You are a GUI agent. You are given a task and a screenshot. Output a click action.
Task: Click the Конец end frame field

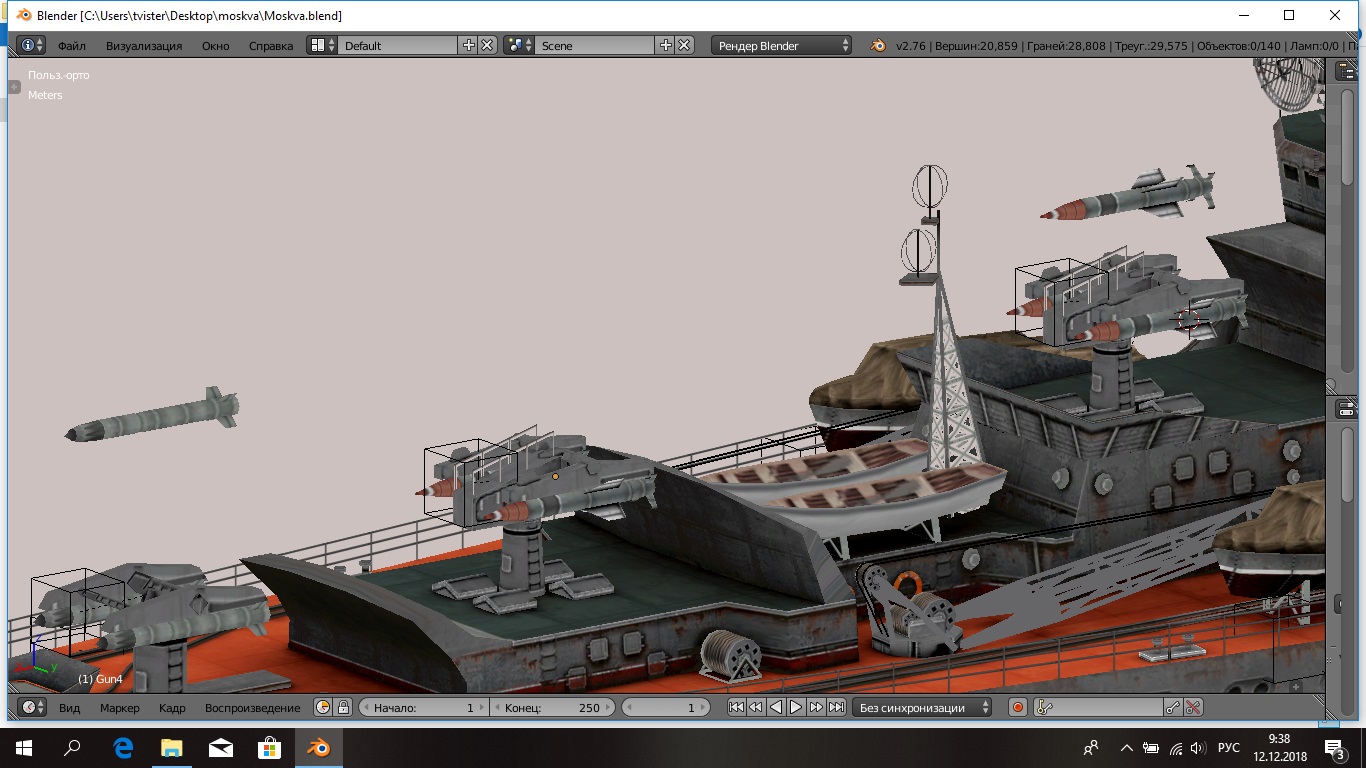(552, 707)
